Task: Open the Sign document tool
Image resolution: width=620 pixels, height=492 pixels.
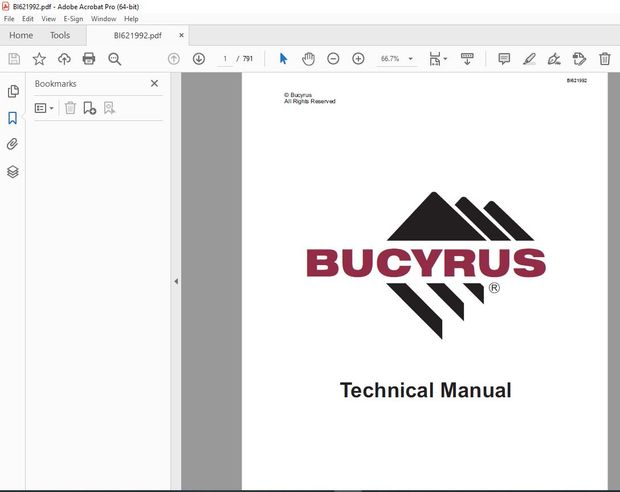Action: point(554,59)
